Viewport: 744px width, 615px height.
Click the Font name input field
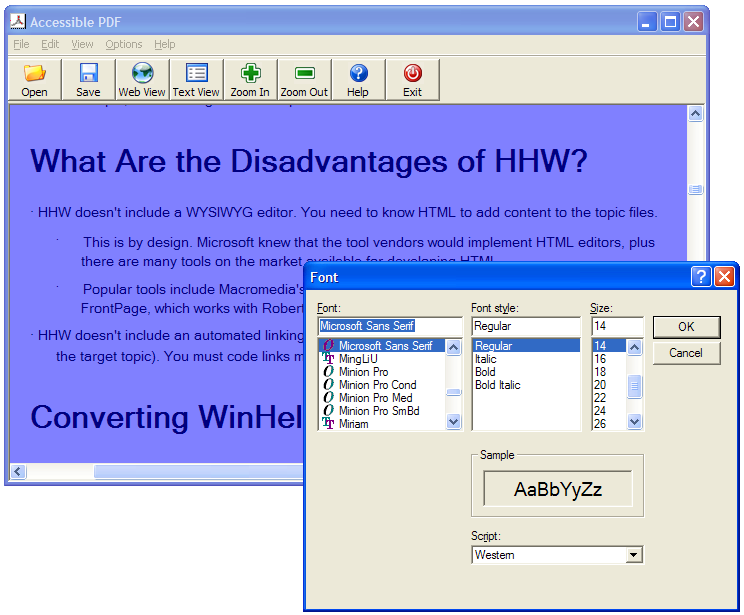(389, 326)
